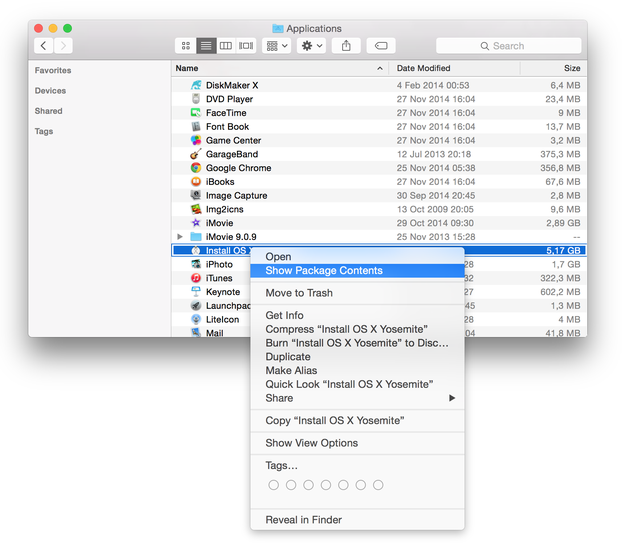This screenshot has width=625, height=556.
Task: Choose Burn "Install OS X Yosemite" to Disc
Action: point(357,343)
